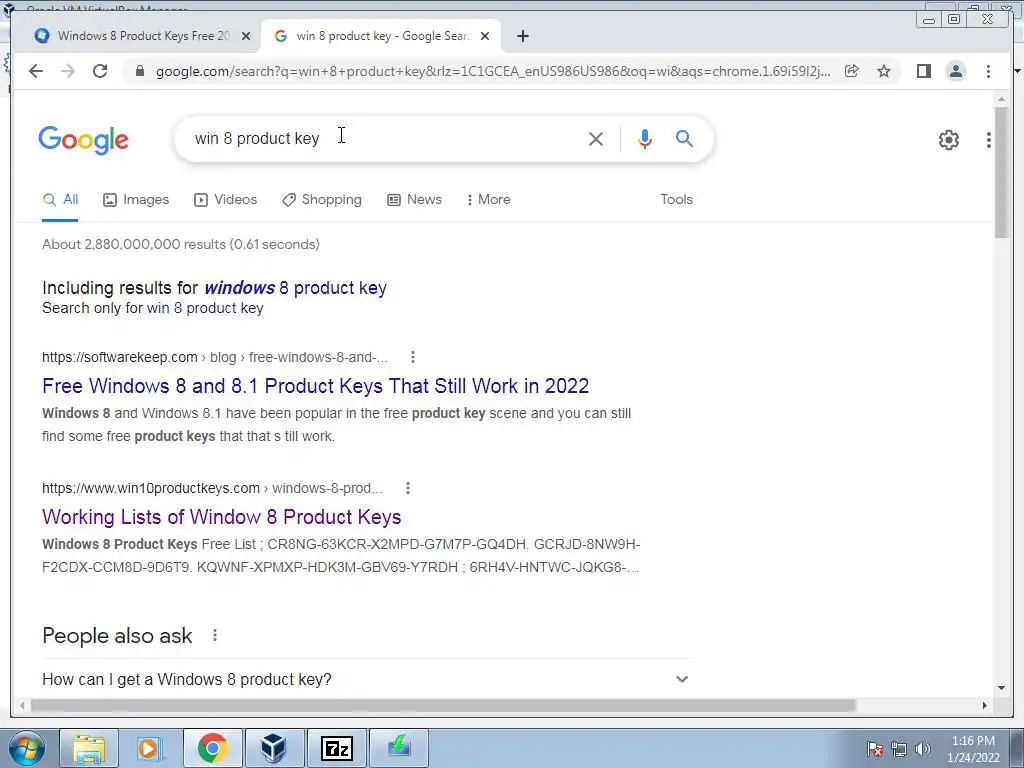Viewport: 1024px width, 768px height.
Task: Open People also ask options menu
Action: pyautogui.click(x=214, y=635)
